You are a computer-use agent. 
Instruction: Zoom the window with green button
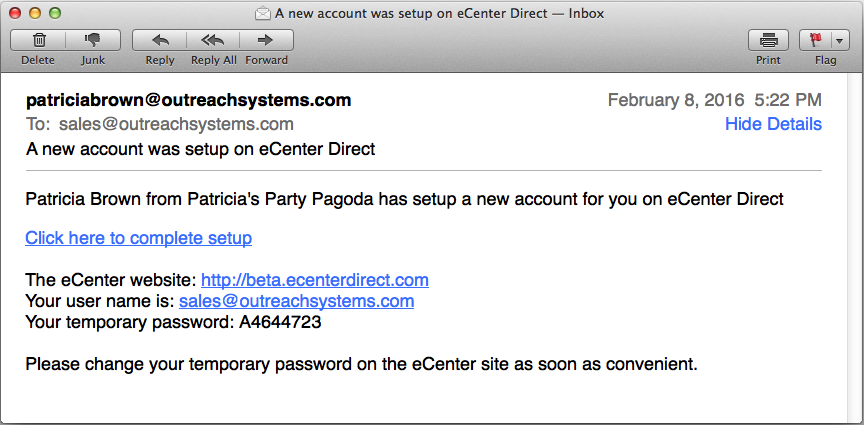click(x=55, y=14)
